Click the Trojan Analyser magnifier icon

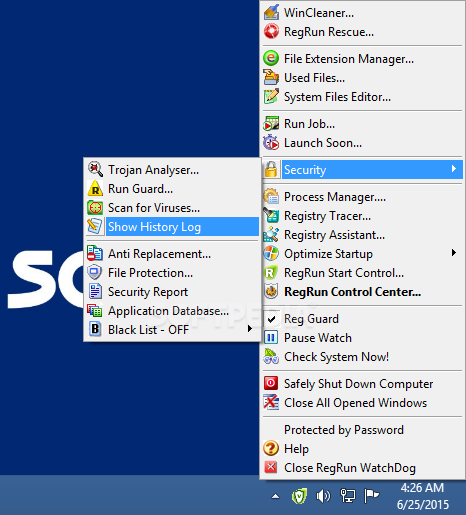point(95,170)
